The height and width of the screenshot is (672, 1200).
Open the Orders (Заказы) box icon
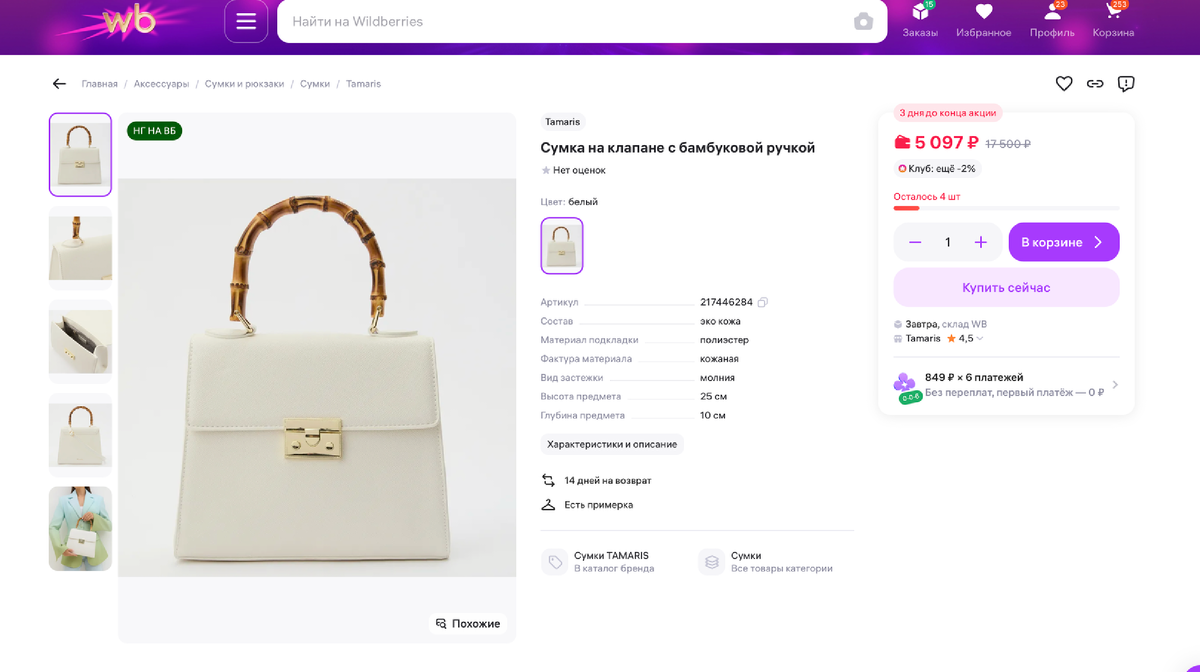tap(920, 13)
